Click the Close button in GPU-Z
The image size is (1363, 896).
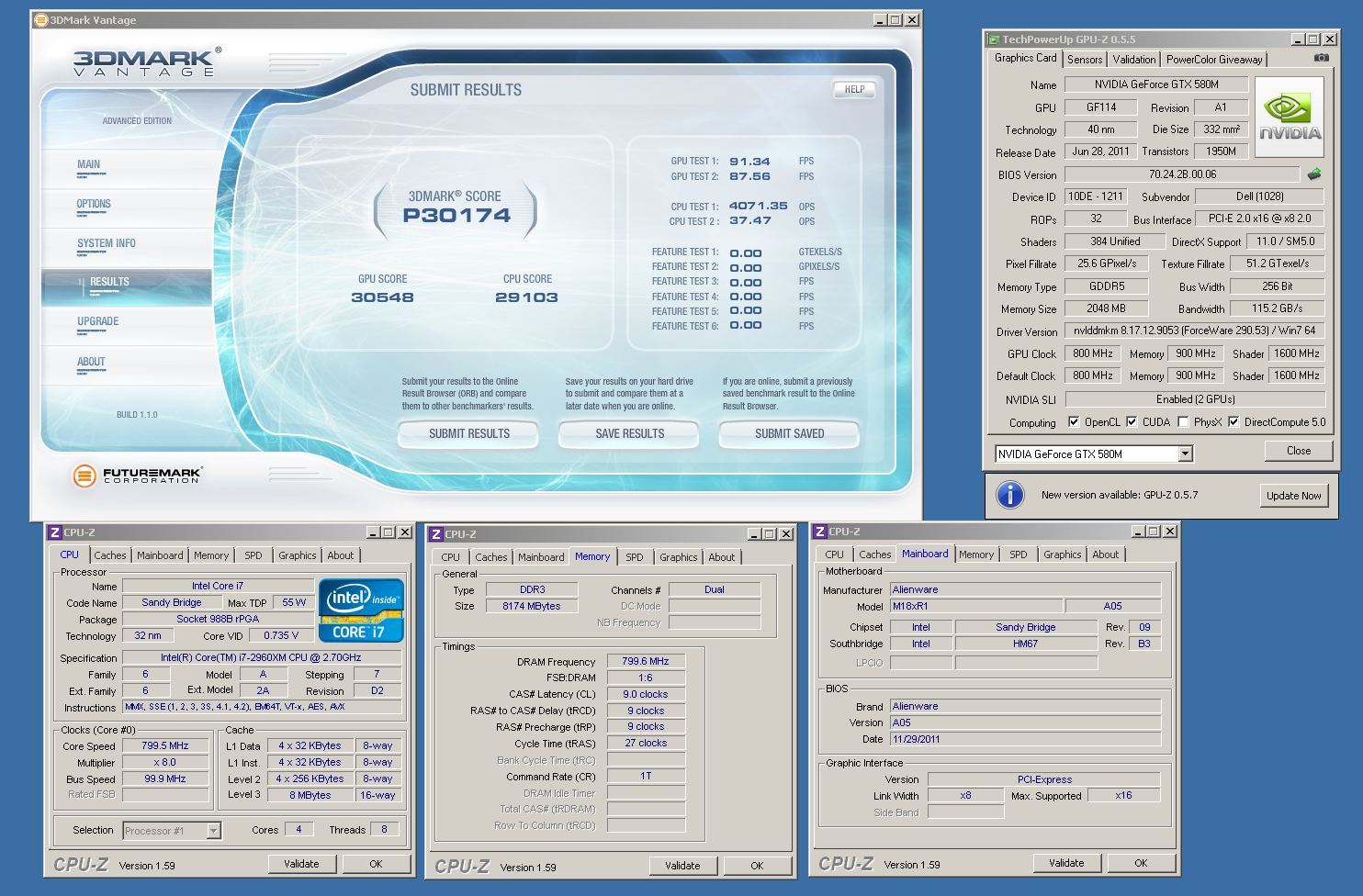[1299, 451]
